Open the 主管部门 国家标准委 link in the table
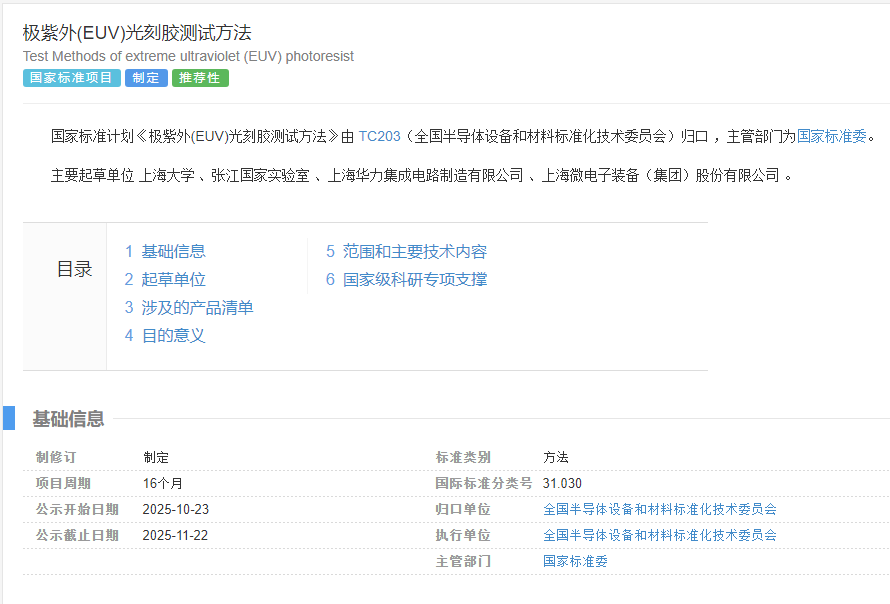Screen dimensions: 890x604 click(x=575, y=561)
